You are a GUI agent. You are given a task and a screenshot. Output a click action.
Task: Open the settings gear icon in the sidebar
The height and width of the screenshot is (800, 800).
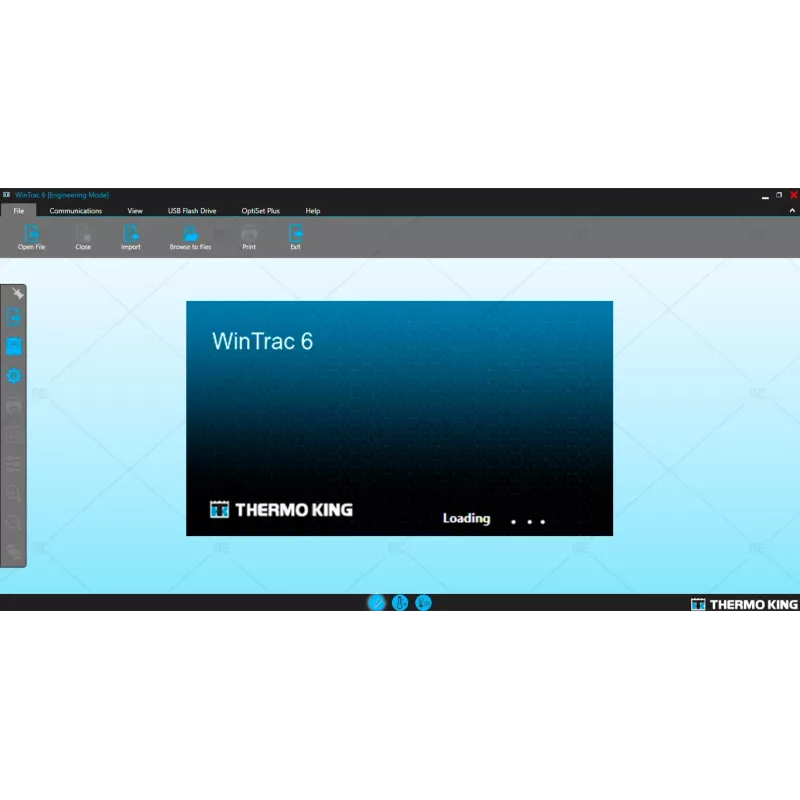coord(12,375)
